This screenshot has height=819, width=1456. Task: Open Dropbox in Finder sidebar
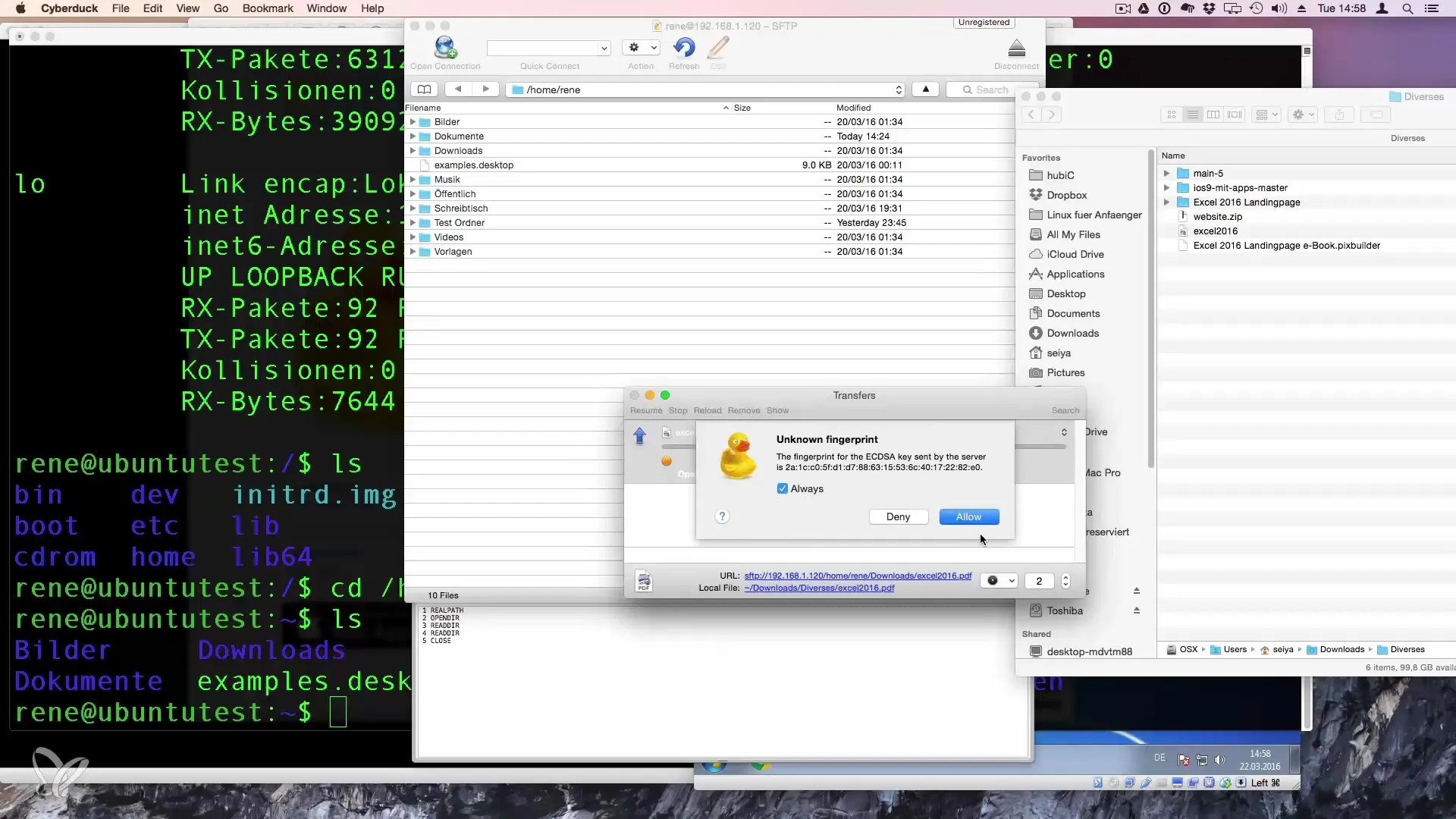[x=1067, y=195]
